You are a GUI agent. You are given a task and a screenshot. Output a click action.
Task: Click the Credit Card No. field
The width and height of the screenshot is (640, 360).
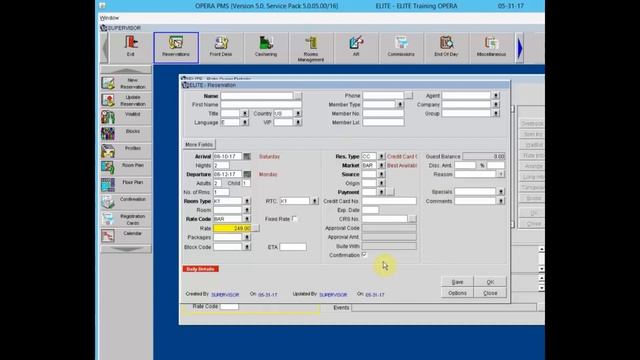(389, 201)
